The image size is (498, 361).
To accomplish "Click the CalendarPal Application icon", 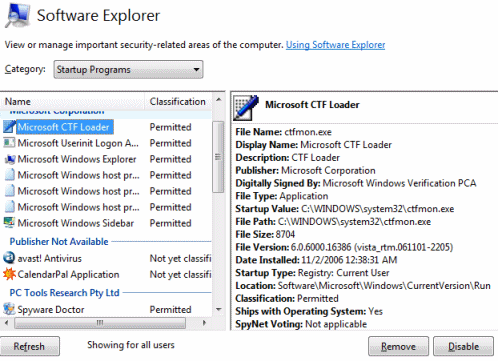I will click(9, 274).
